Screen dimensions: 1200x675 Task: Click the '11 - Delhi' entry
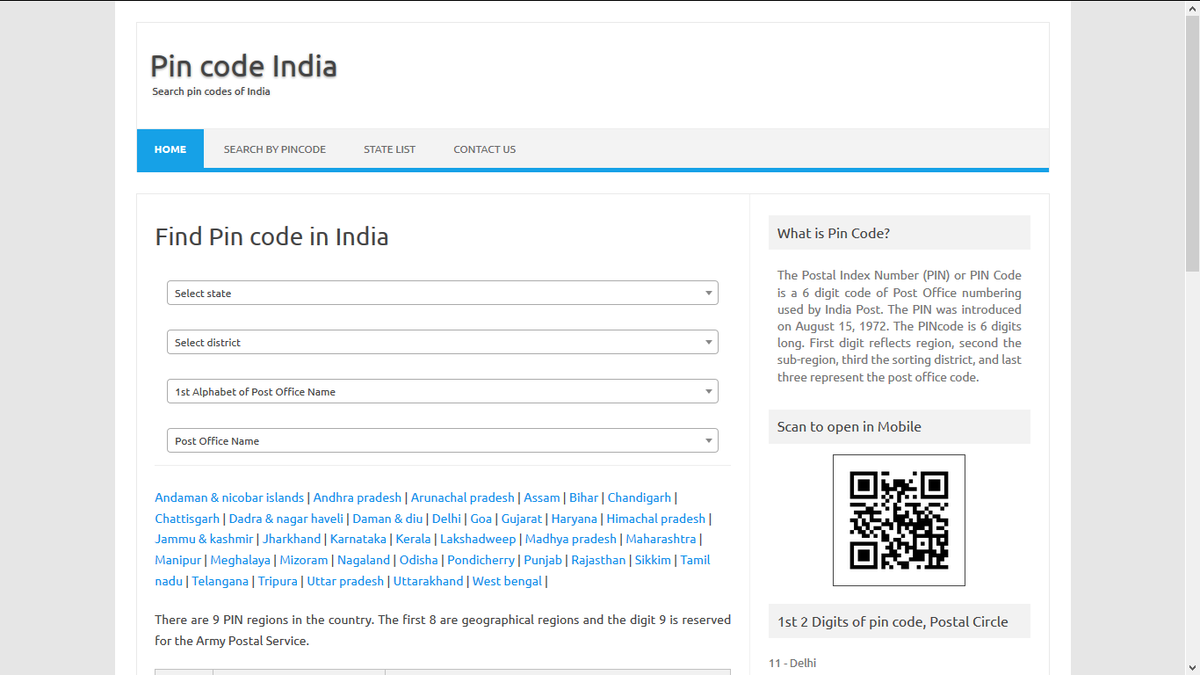coord(793,663)
